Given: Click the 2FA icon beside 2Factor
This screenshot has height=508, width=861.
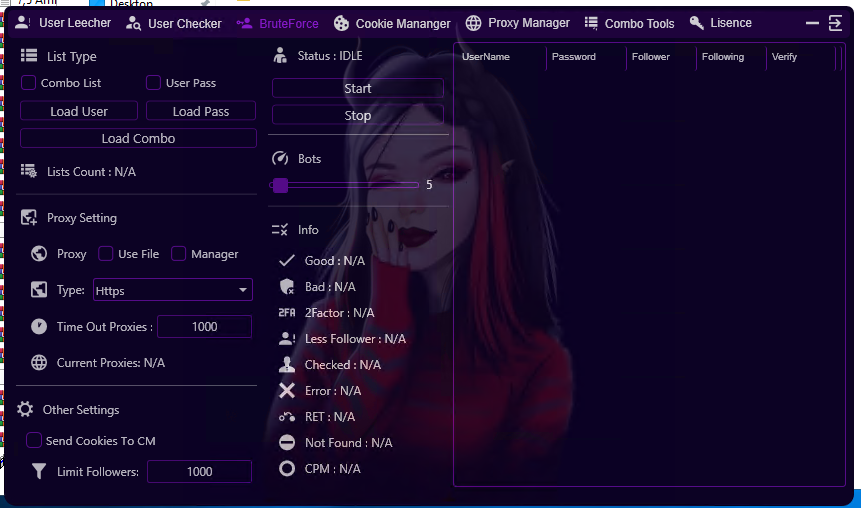Looking at the screenshot, I should [287, 312].
